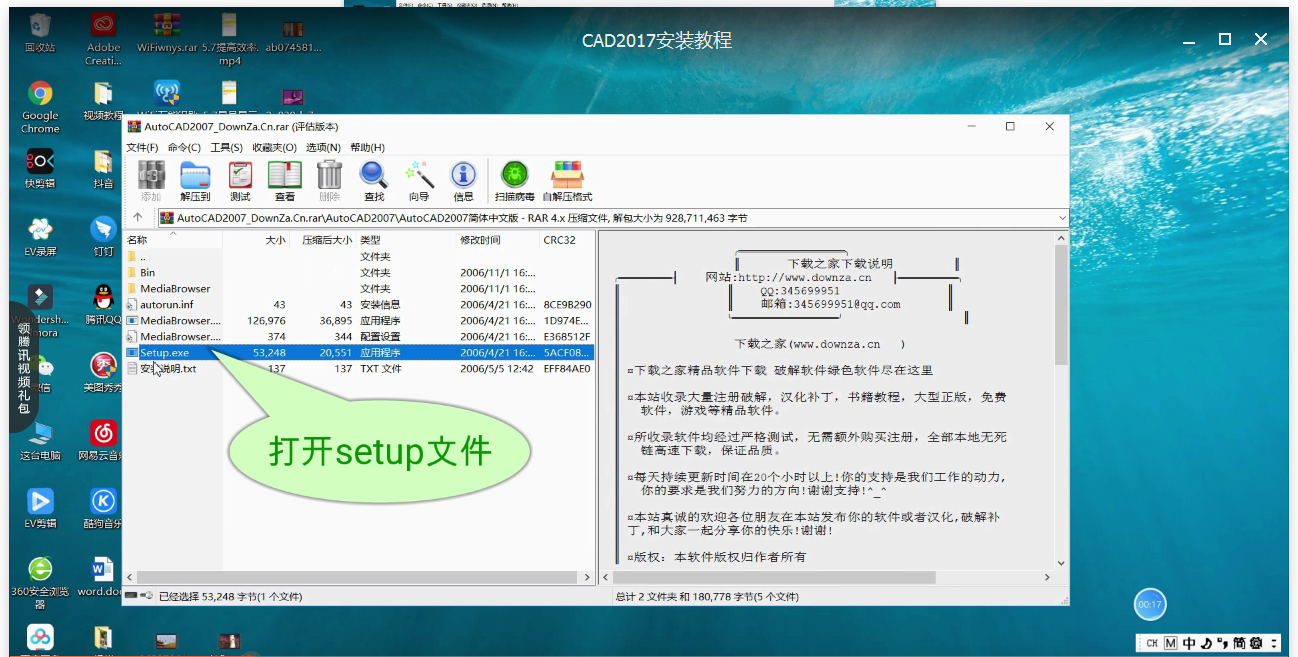Screen dimensions: 1298x657
Task: Run a virus scan with 扫描病毒 icon
Action: 514,180
